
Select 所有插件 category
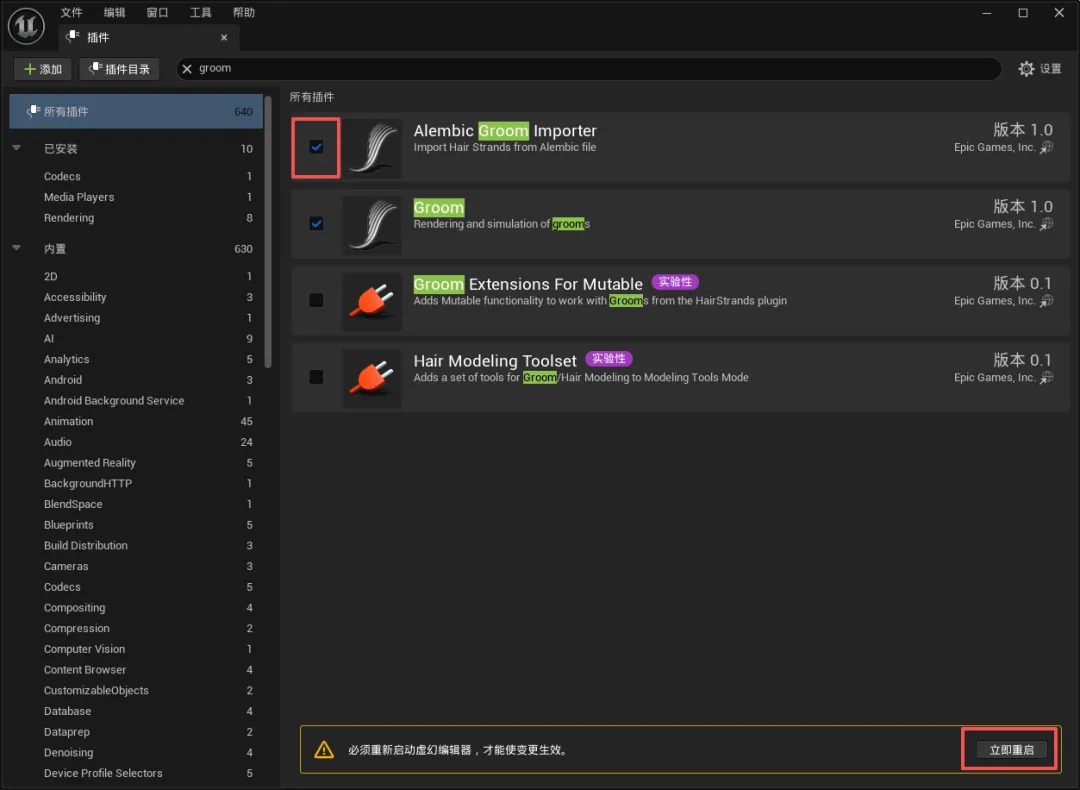(136, 112)
